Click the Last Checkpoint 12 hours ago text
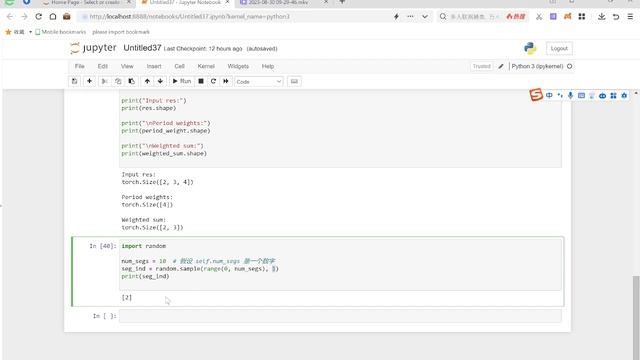 (203, 49)
